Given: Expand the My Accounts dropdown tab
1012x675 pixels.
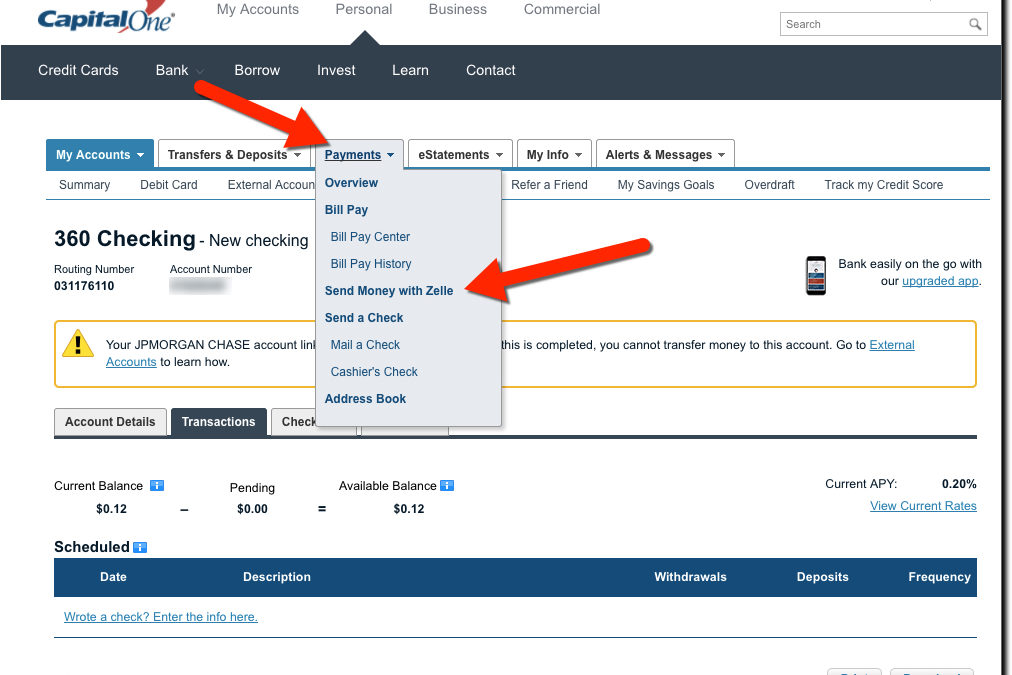Looking at the screenshot, I should pyautogui.click(x=100, y=155).
